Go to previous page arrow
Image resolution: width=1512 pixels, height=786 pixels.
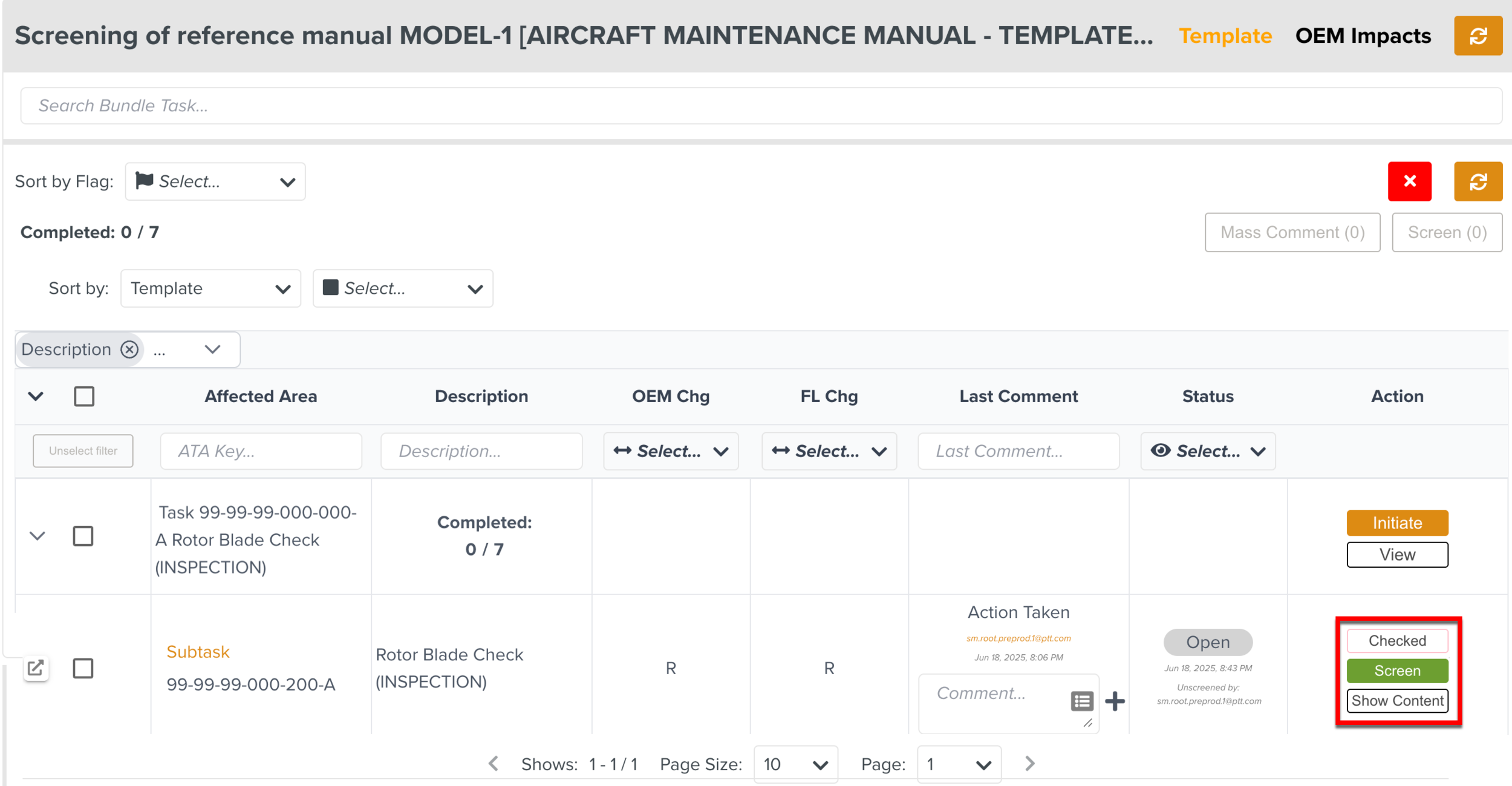[x=494, y=764]
